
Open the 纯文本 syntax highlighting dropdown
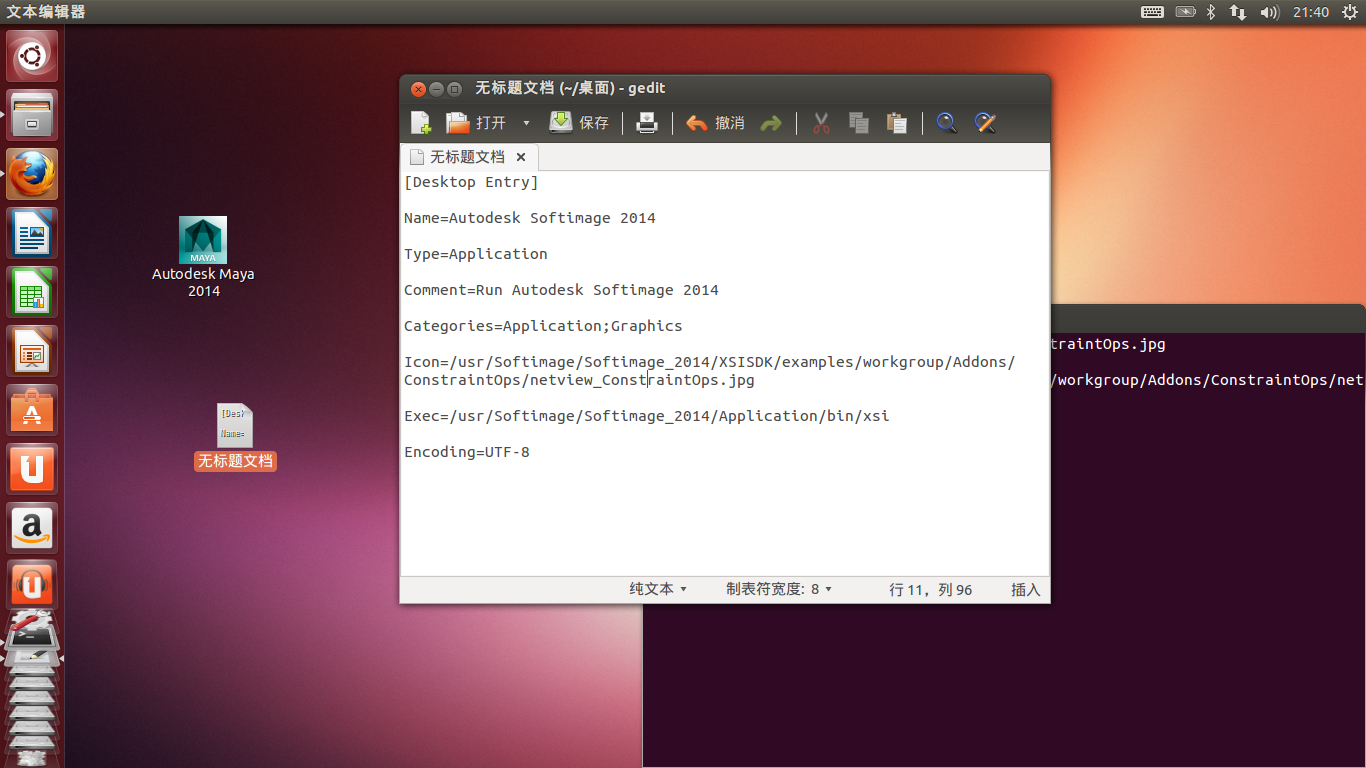657,589
